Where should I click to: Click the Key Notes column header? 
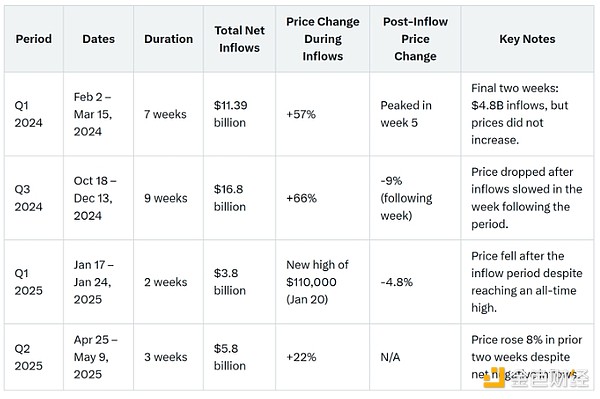(527, 39)
